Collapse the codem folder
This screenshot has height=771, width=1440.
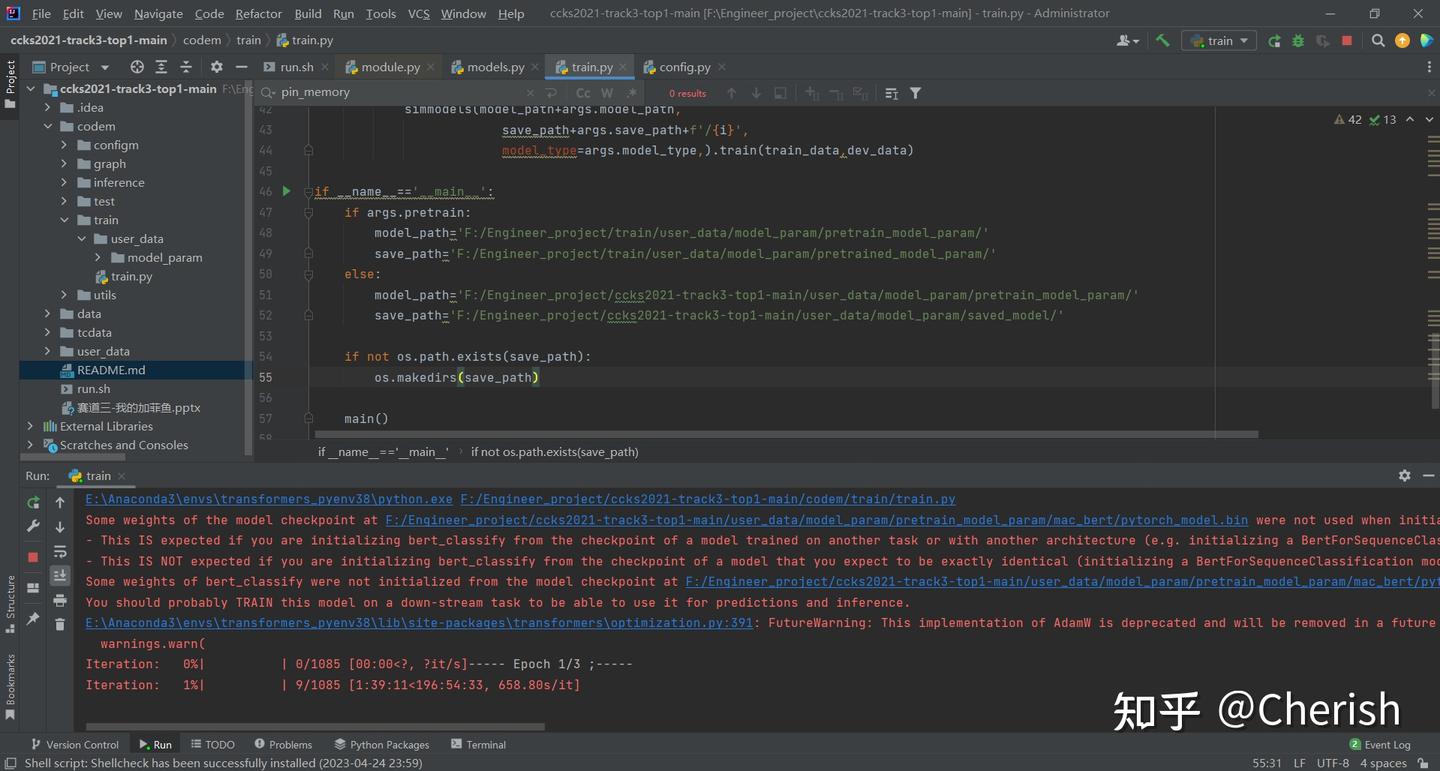point(47,126)
